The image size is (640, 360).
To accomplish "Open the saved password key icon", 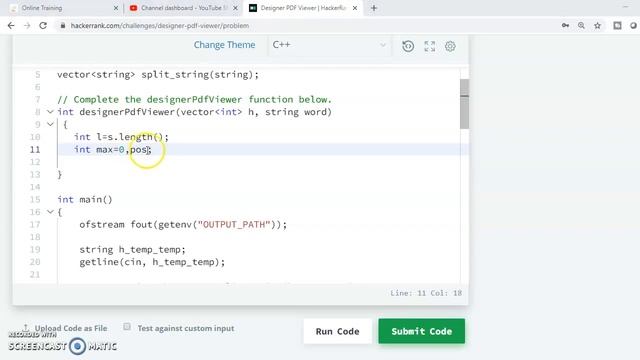I will click(x=565, y=26).
